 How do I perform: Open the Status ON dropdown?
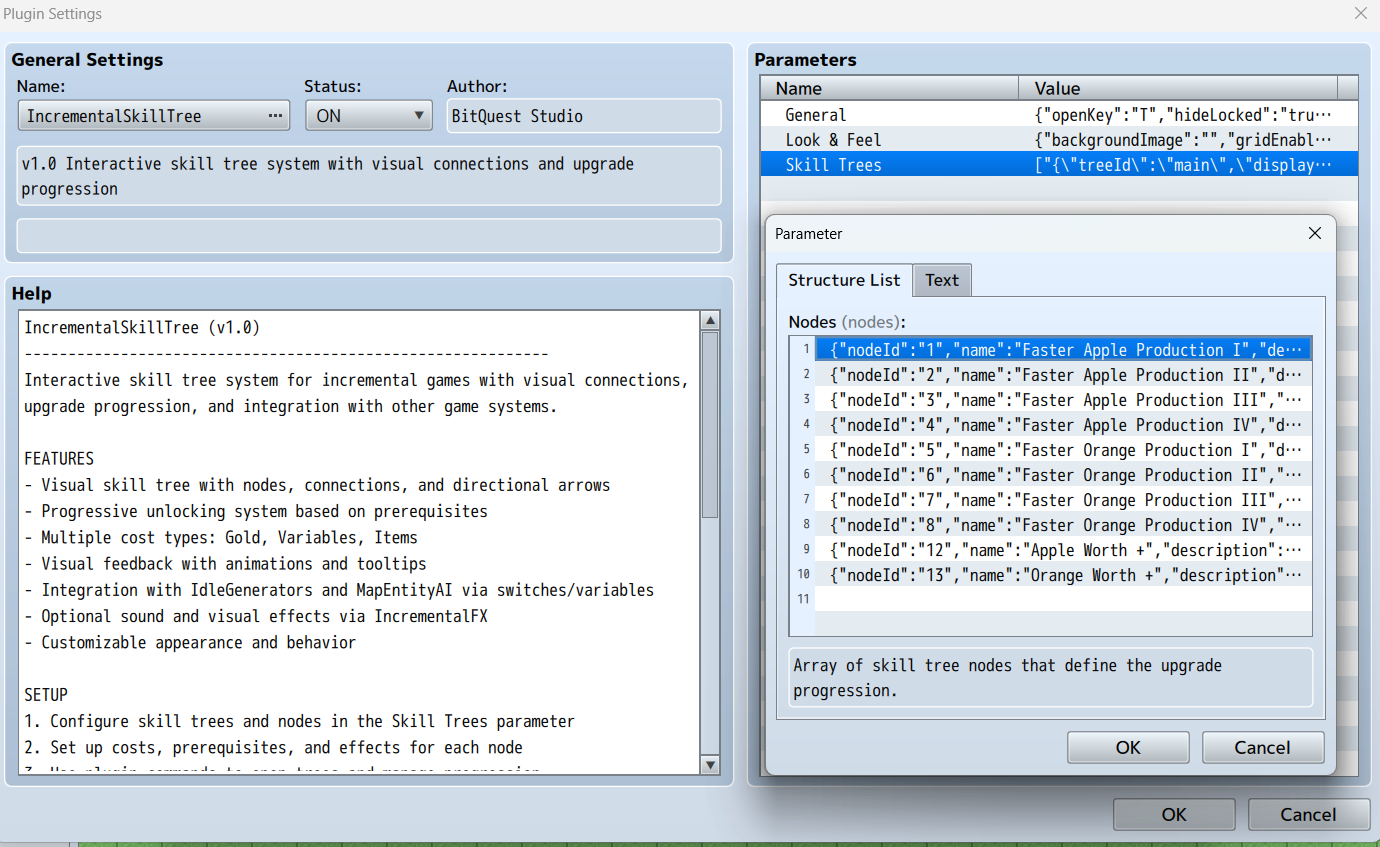click(x=369, y=116)
